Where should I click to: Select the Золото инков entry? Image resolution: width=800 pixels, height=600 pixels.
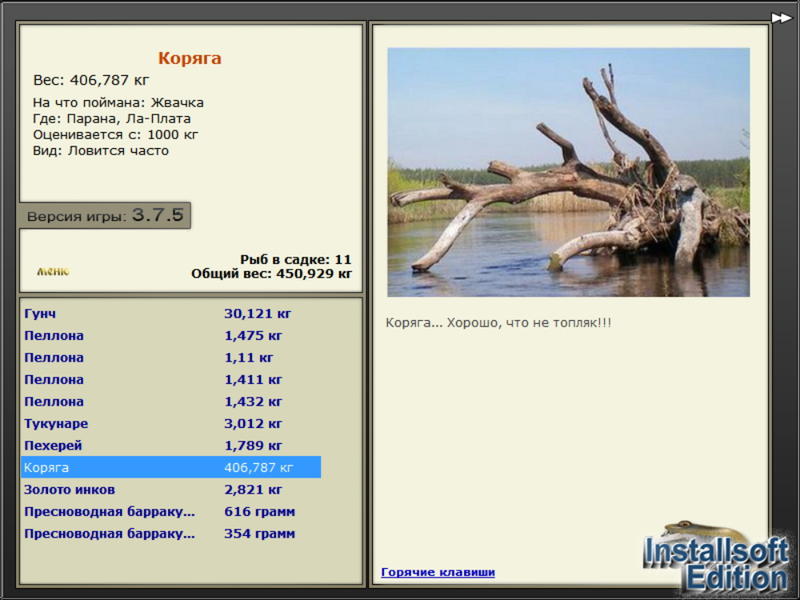[x=171, y=489]
